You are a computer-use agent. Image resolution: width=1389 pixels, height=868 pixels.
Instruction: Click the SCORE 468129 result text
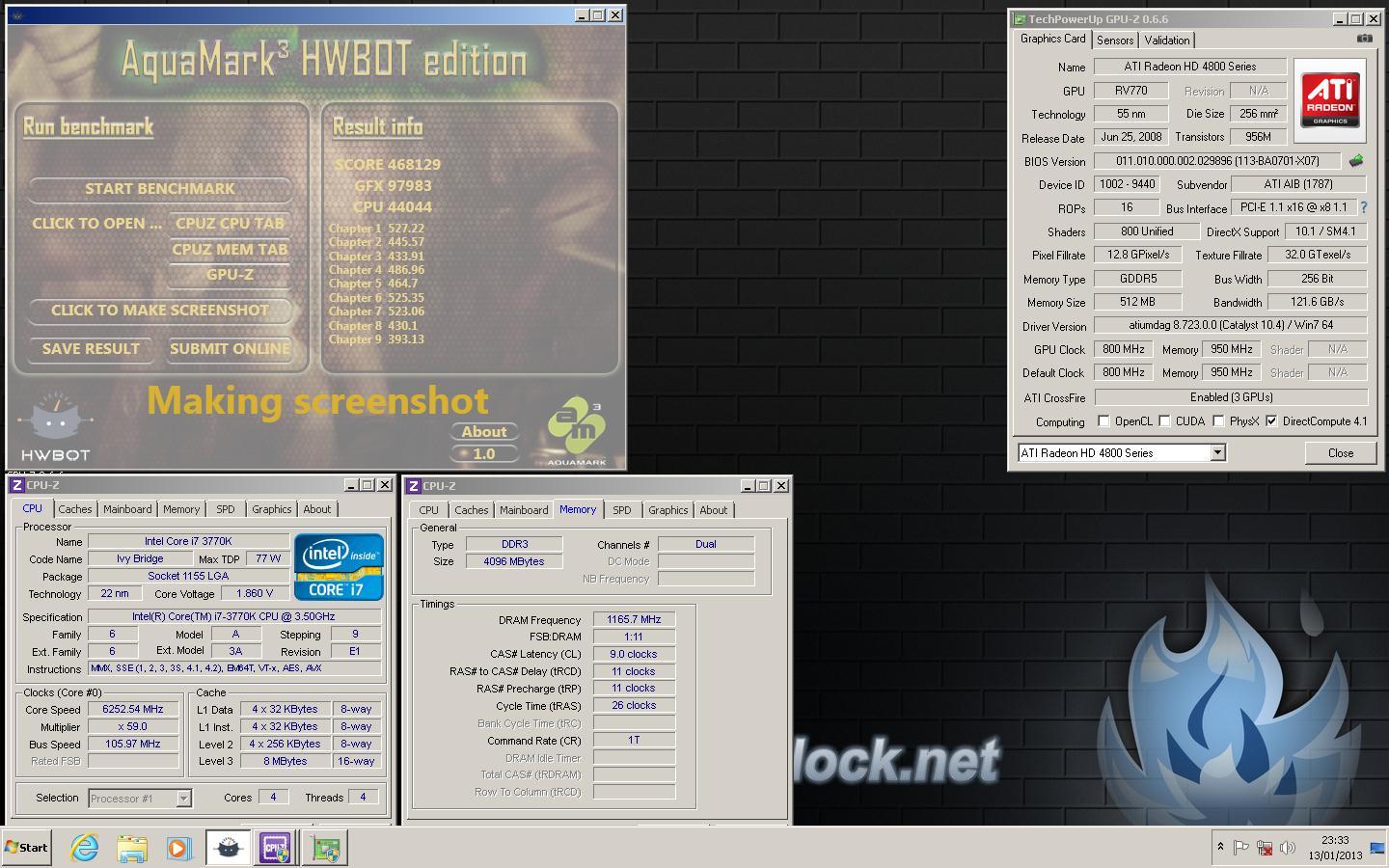coord(388,165)
